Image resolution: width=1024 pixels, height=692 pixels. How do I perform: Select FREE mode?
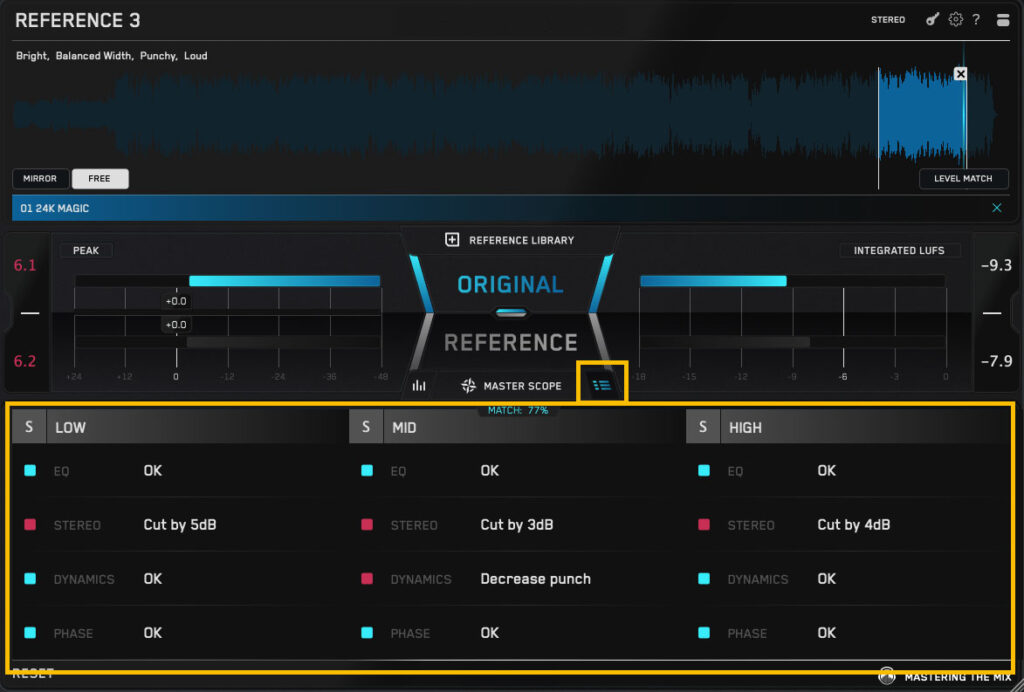[99, 178]
